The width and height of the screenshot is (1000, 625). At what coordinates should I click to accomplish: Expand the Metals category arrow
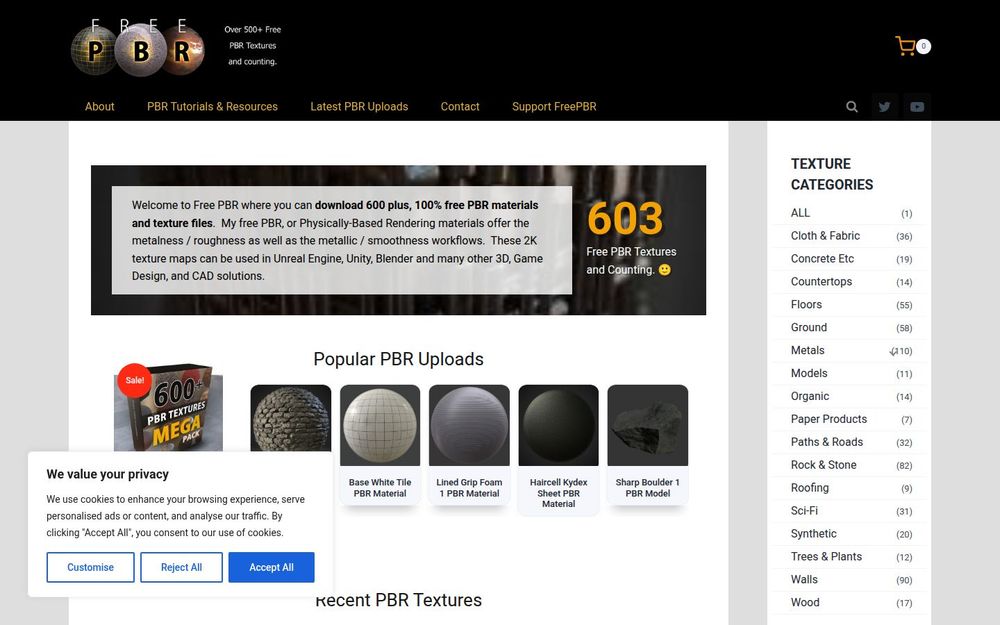[893, 351]
